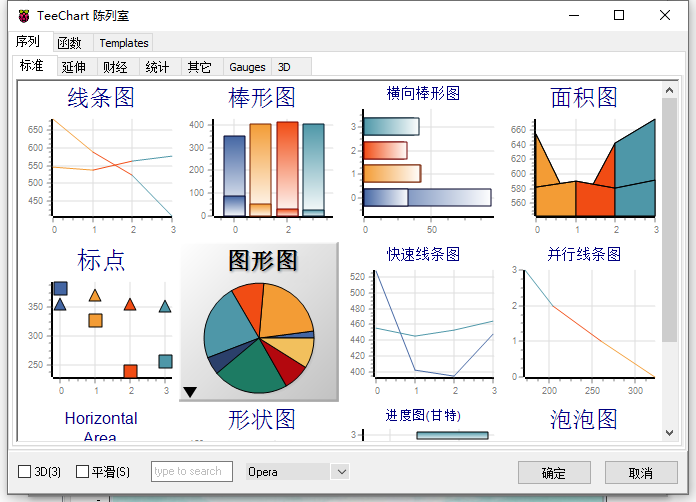Screen dimensions: 696x502
Task: Select the 标准 sub-tab
Action: [34, 66]
